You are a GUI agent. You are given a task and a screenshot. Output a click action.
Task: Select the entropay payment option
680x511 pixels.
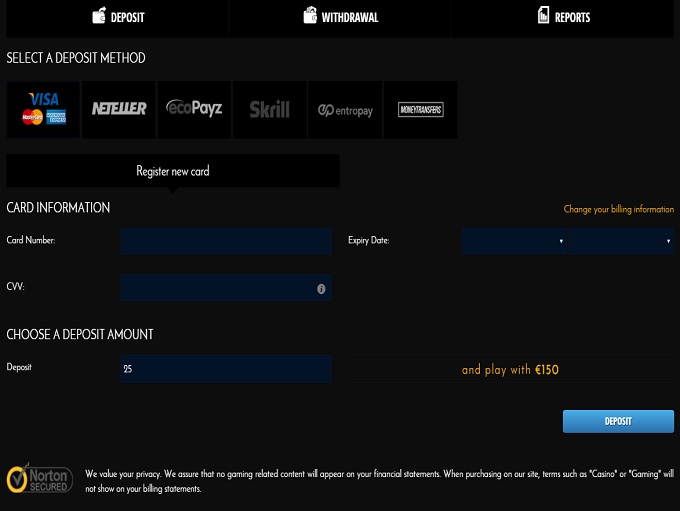coord(345,109)
